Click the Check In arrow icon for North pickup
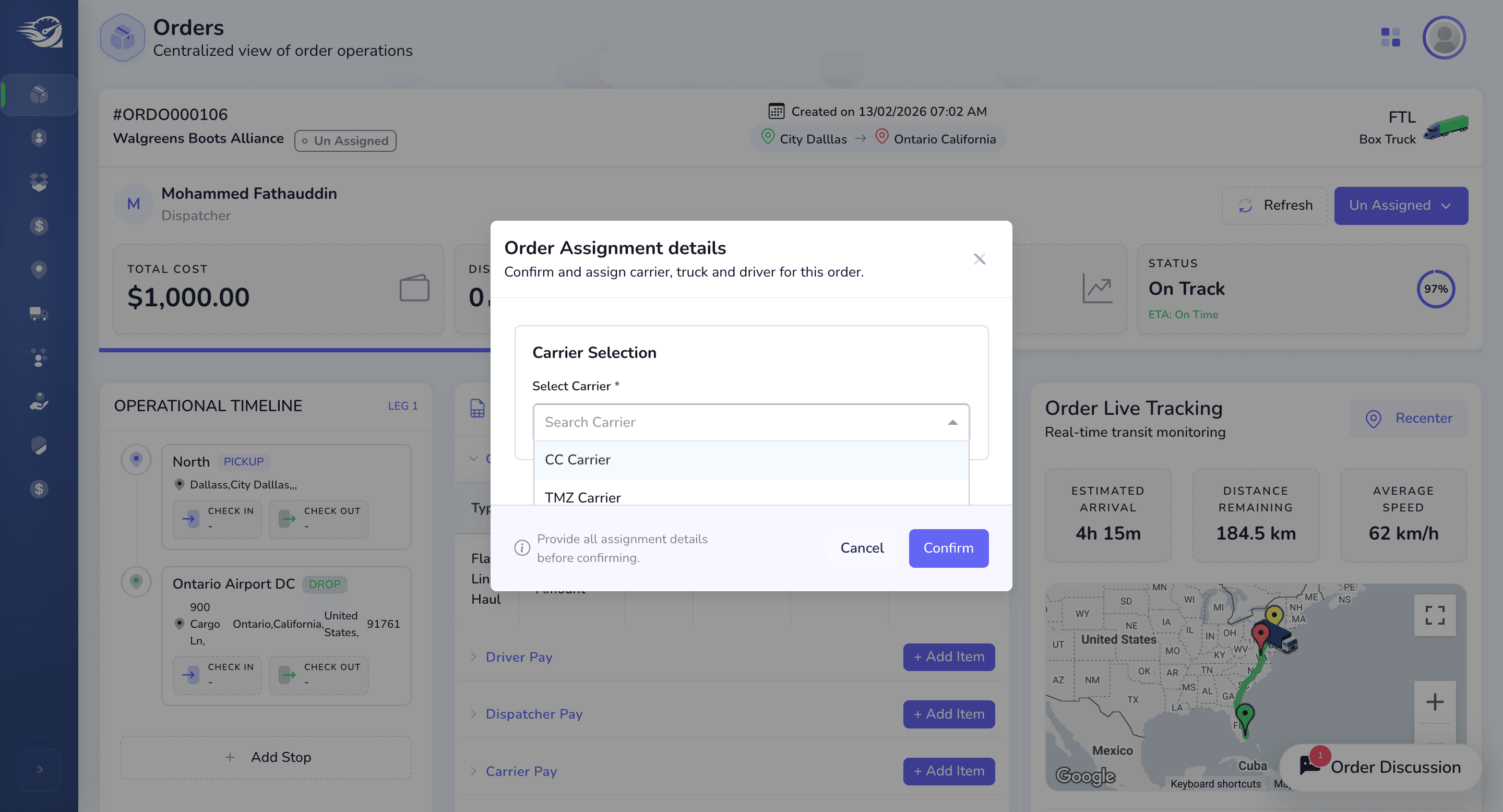Viewport: 1503px width, 812px height. click(191, 518)
